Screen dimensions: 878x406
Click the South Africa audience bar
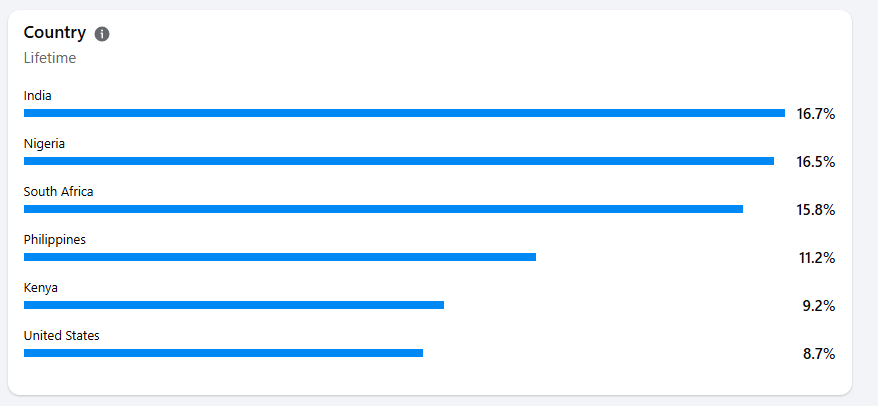(x=384, y=209)
